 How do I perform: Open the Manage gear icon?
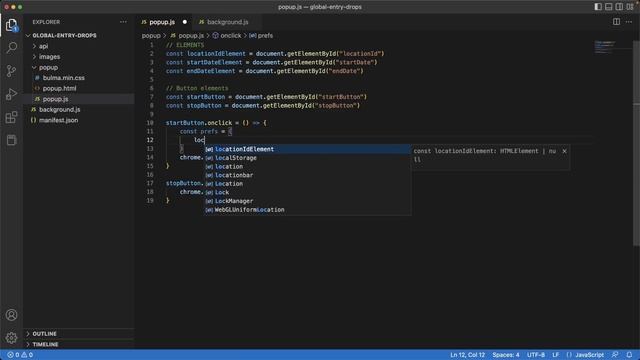[11, 338]
